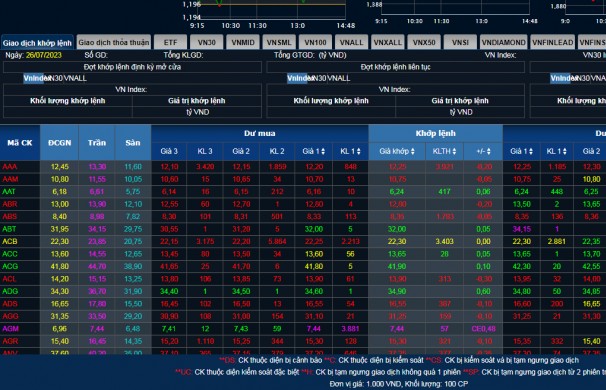
Task: Click the KL 3 column header
Action: 205,151
